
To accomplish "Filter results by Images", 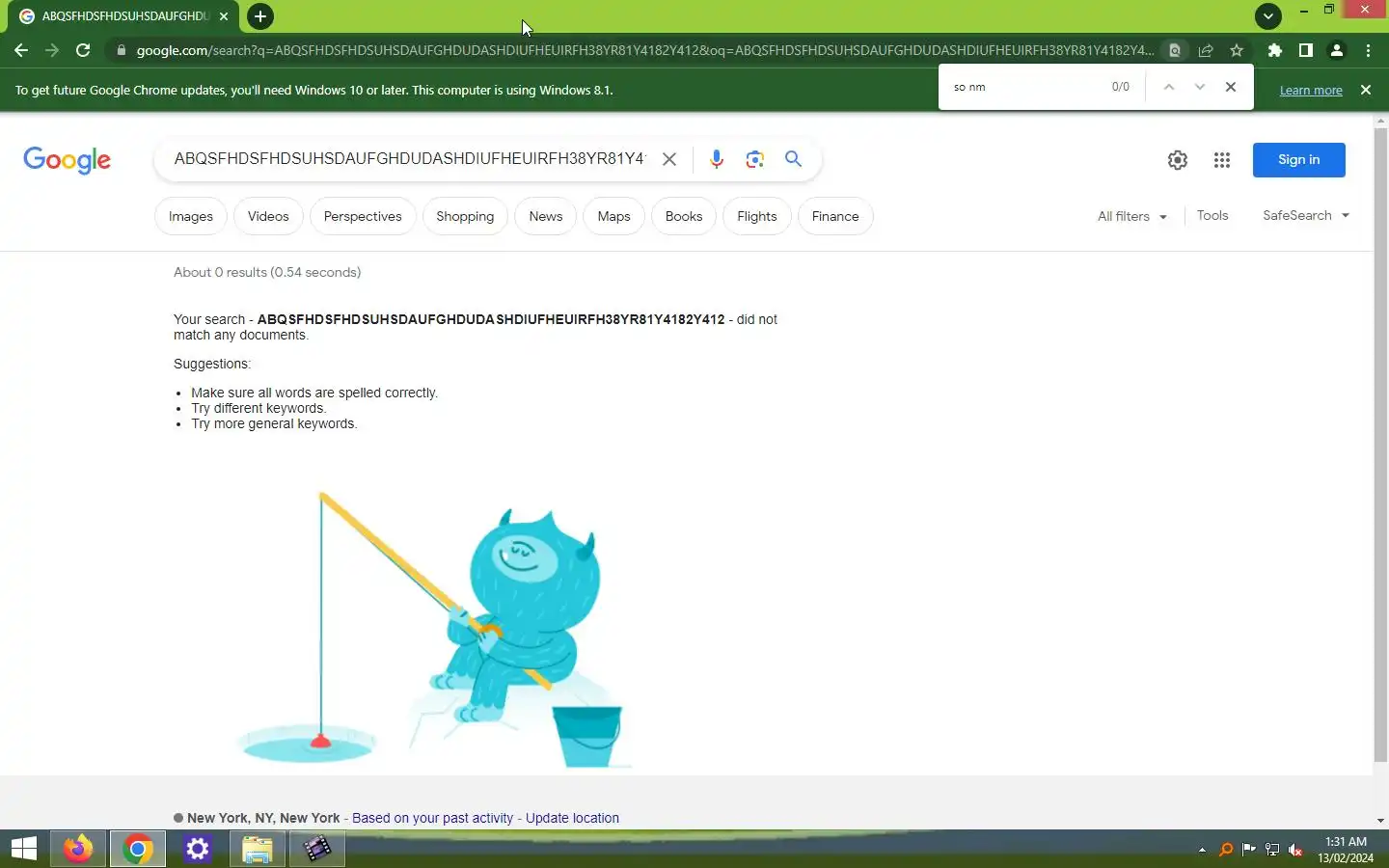I will [x=191, y=216].
